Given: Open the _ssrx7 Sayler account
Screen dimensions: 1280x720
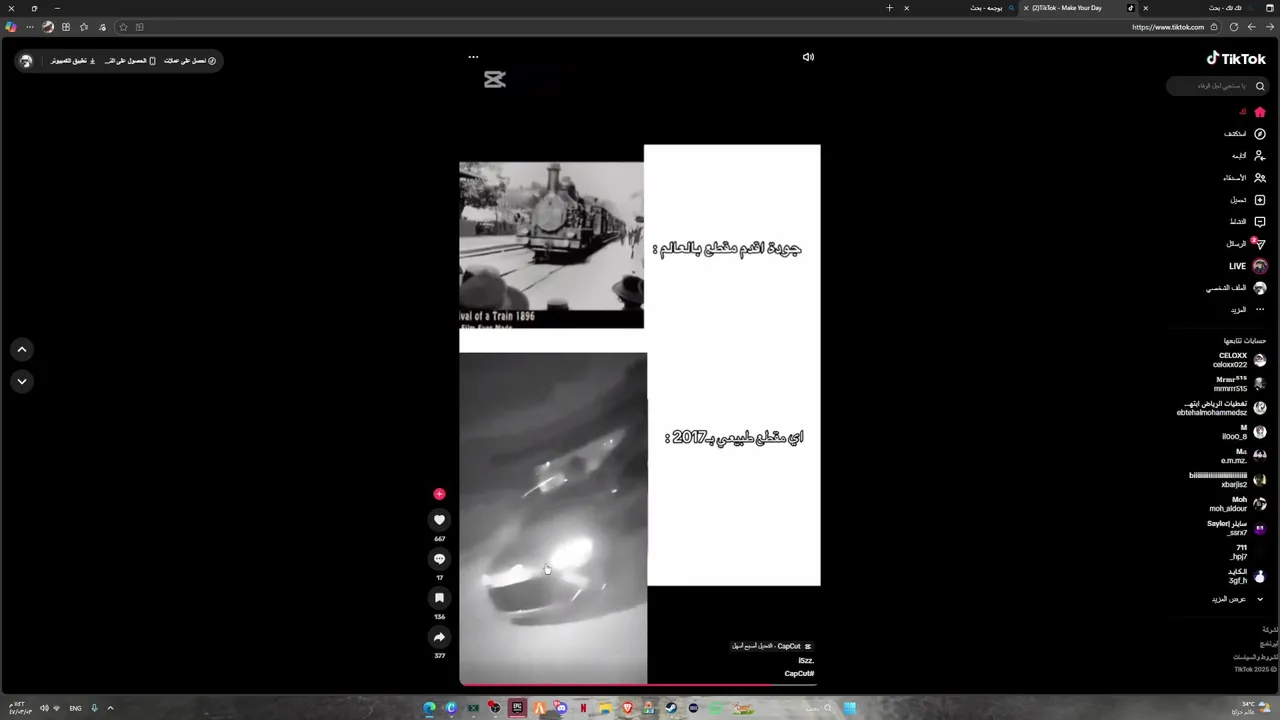Looking at the screenshot, I should (x=1235, y=528).
